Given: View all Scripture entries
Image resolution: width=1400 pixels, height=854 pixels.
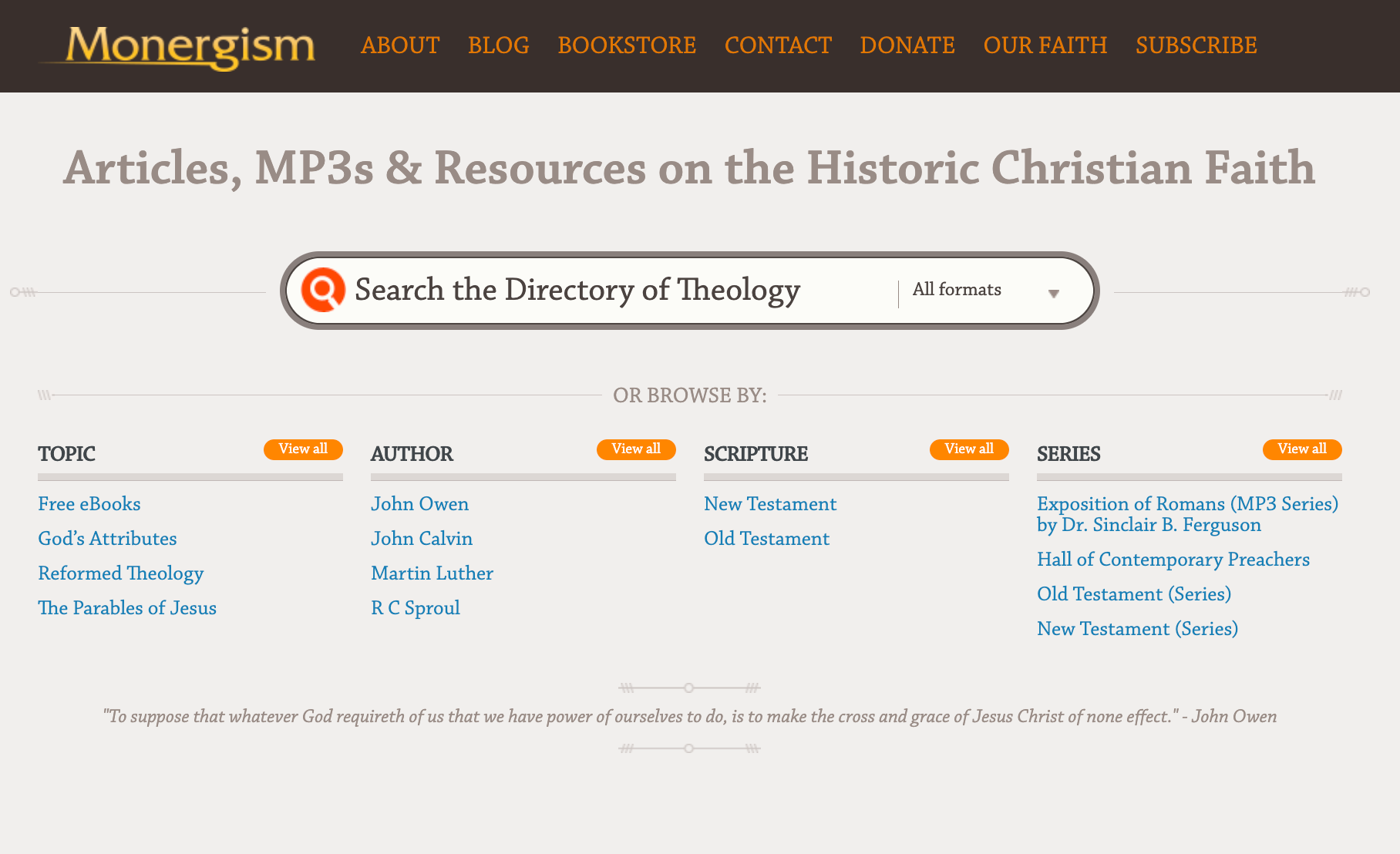Looking at the screenshot, I should click(x=969, y=449).
